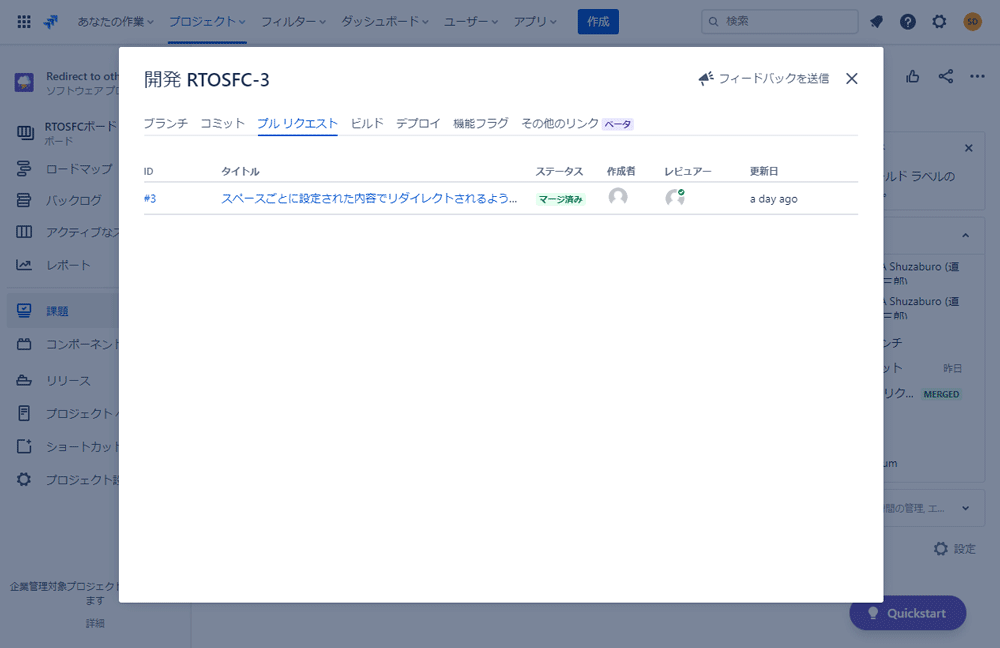The height and width of the screenshot is (648, 1000).
Task: Click the Quickstart button
Action: (908, 613)
